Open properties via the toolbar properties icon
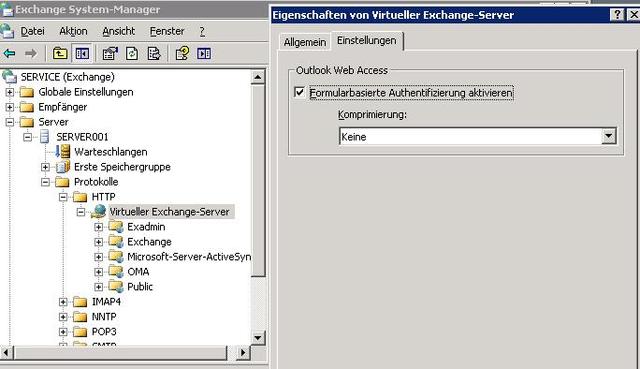Image resolution: width=640 pixels, height=369 pixels. [x=110, y=53]
